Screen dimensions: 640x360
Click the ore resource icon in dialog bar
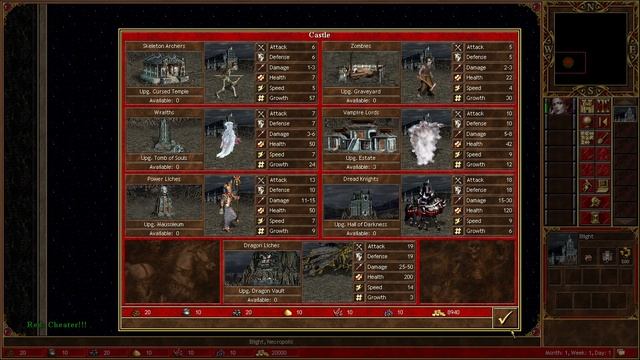click(237, 313)
